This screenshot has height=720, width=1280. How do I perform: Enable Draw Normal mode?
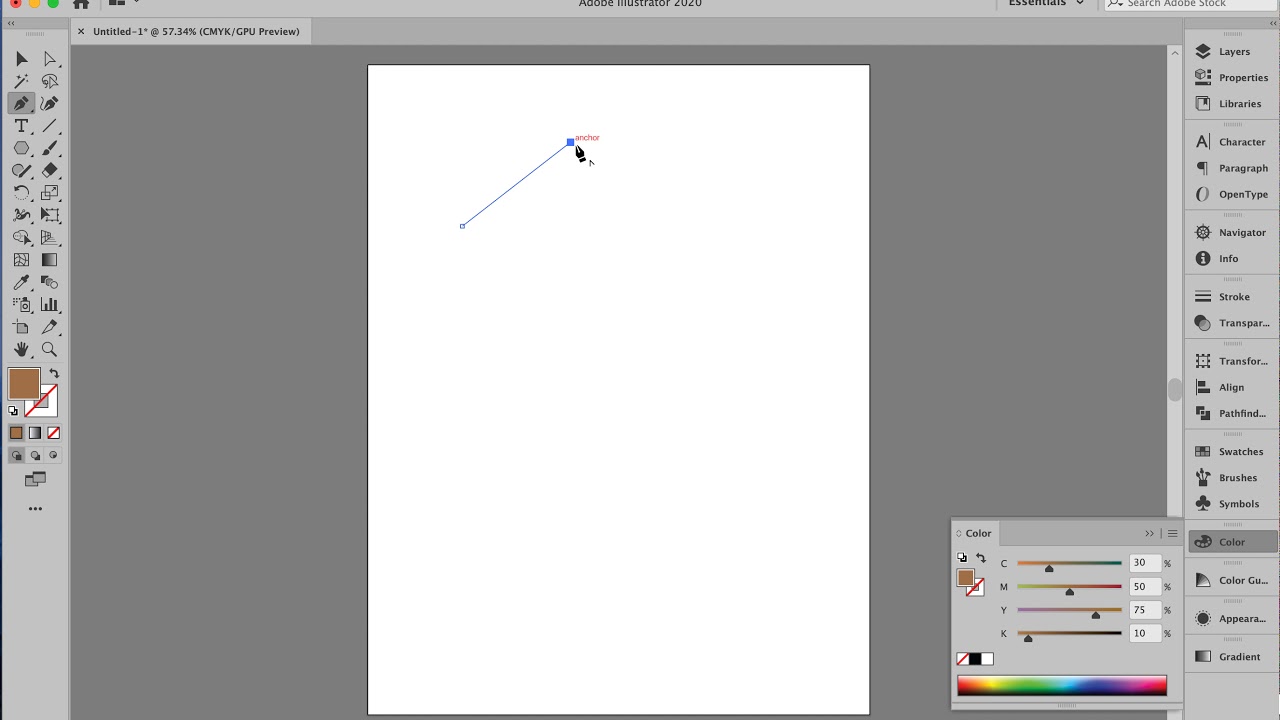[16, 455]
